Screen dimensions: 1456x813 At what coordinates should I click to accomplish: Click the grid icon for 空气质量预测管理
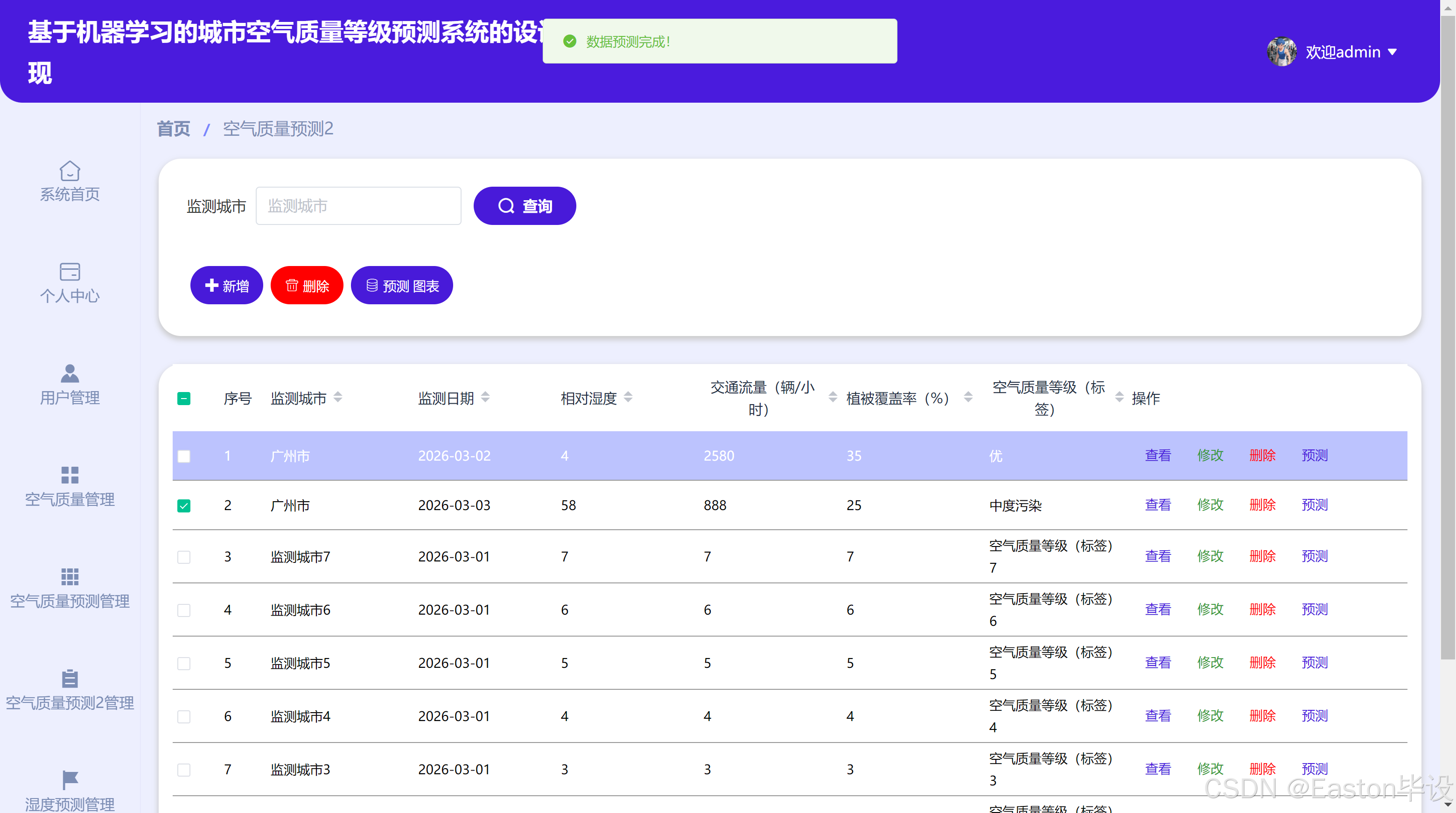[x=70, y=577]
